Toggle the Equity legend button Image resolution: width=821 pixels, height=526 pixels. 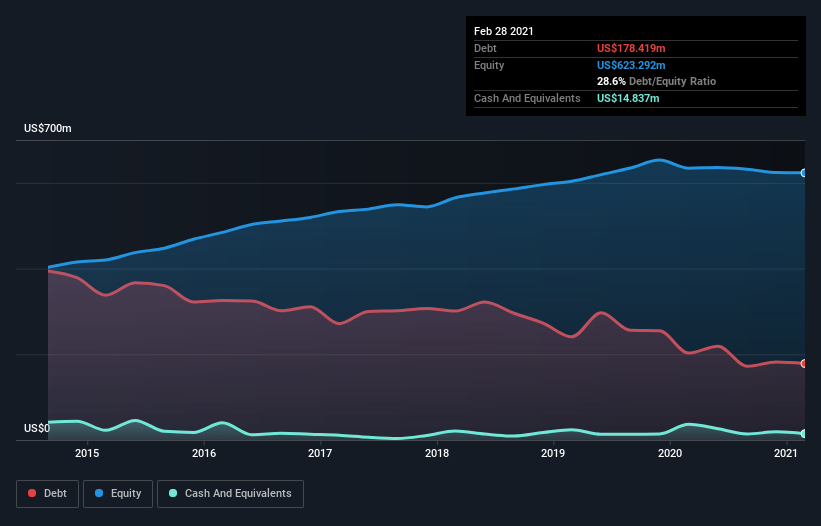click(x=118, y=494)
